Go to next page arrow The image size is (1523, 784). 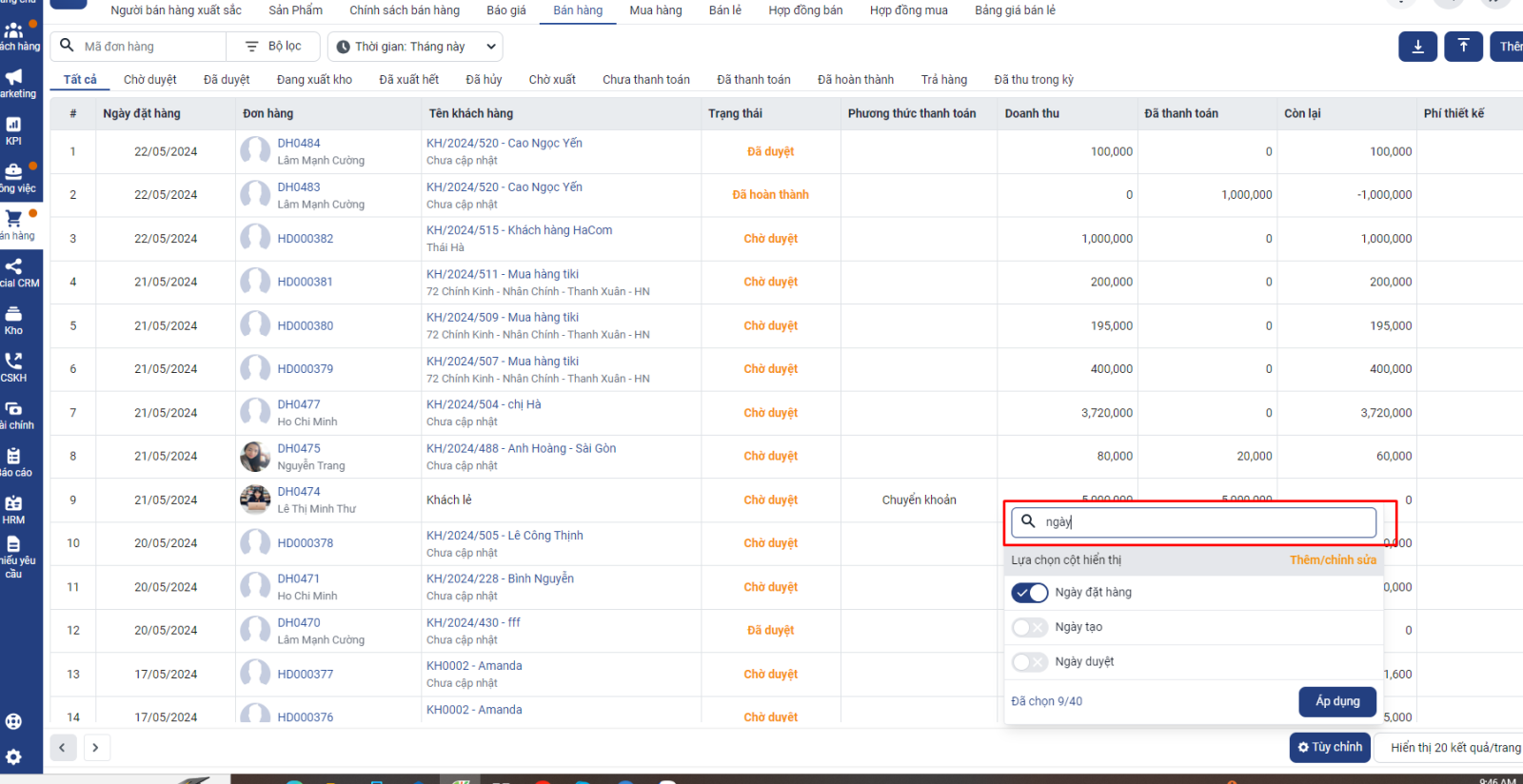(x=95, y=748)
